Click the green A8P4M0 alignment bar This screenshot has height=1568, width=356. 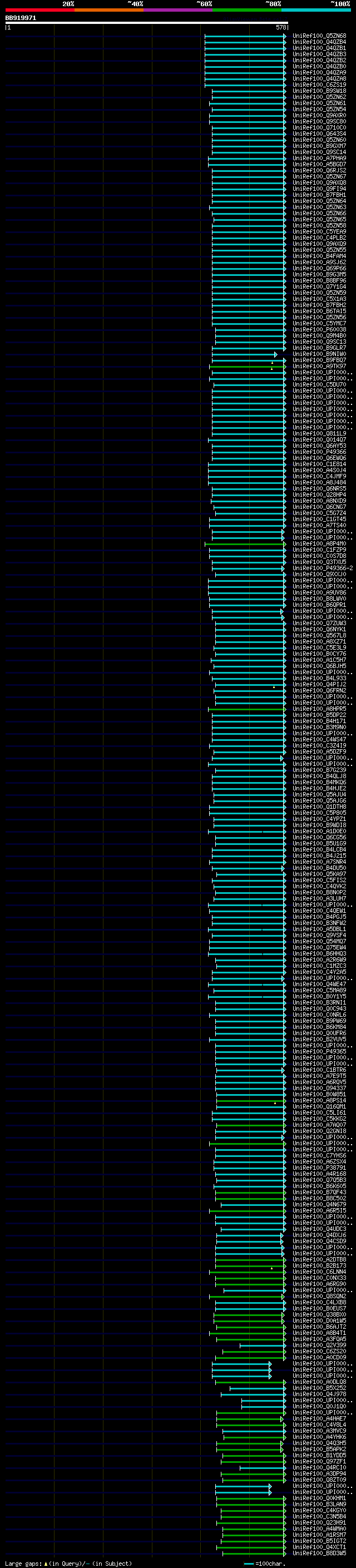[x=245, y=543]
